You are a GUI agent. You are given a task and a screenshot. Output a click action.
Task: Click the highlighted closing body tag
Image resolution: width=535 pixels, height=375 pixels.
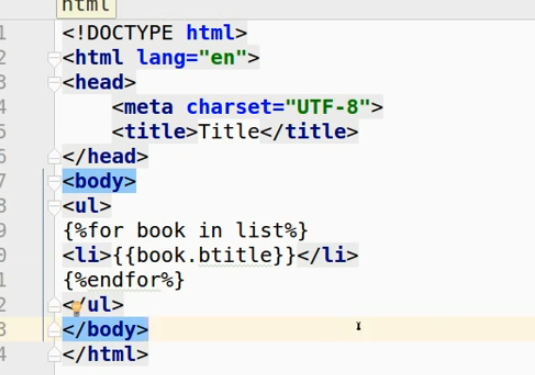coord(105,329)
